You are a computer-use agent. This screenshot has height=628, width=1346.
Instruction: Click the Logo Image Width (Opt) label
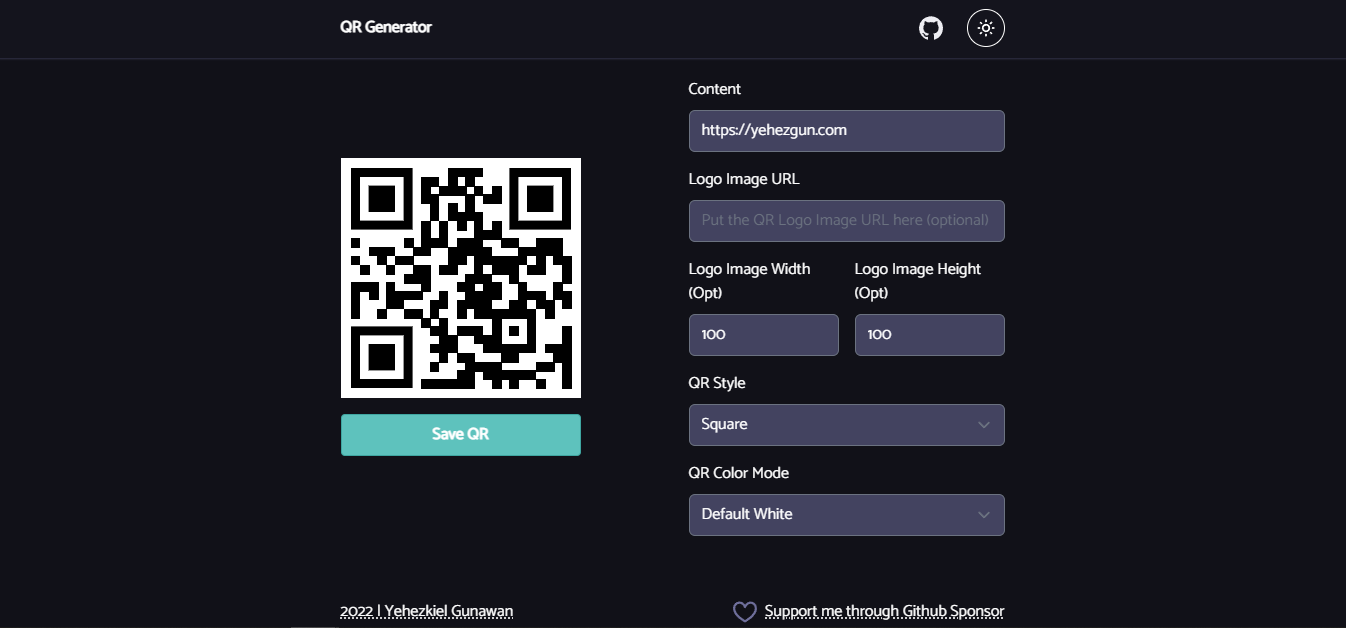coord(750,281)
